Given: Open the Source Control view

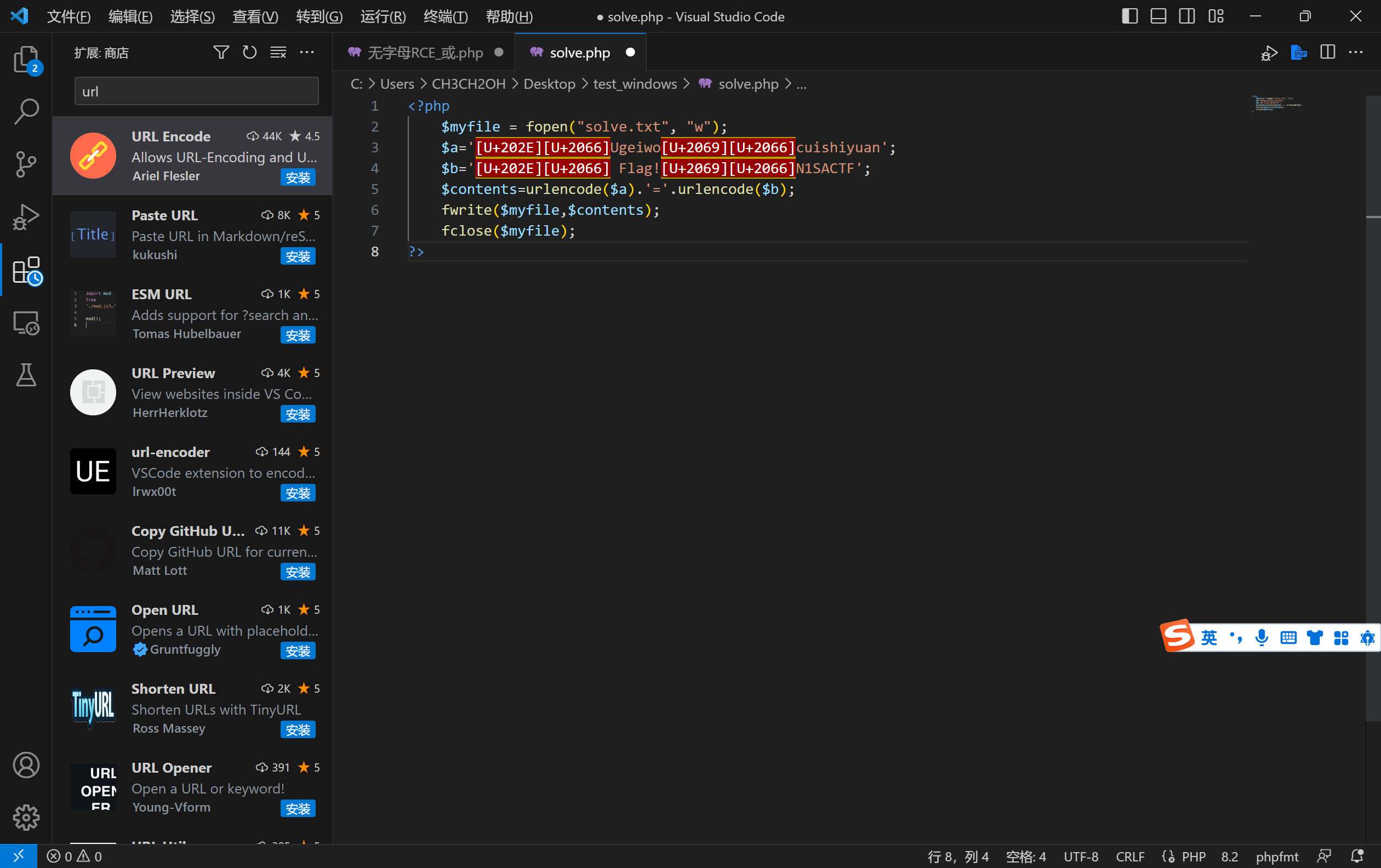Looking at the screenshot, I should pos(26,164).
